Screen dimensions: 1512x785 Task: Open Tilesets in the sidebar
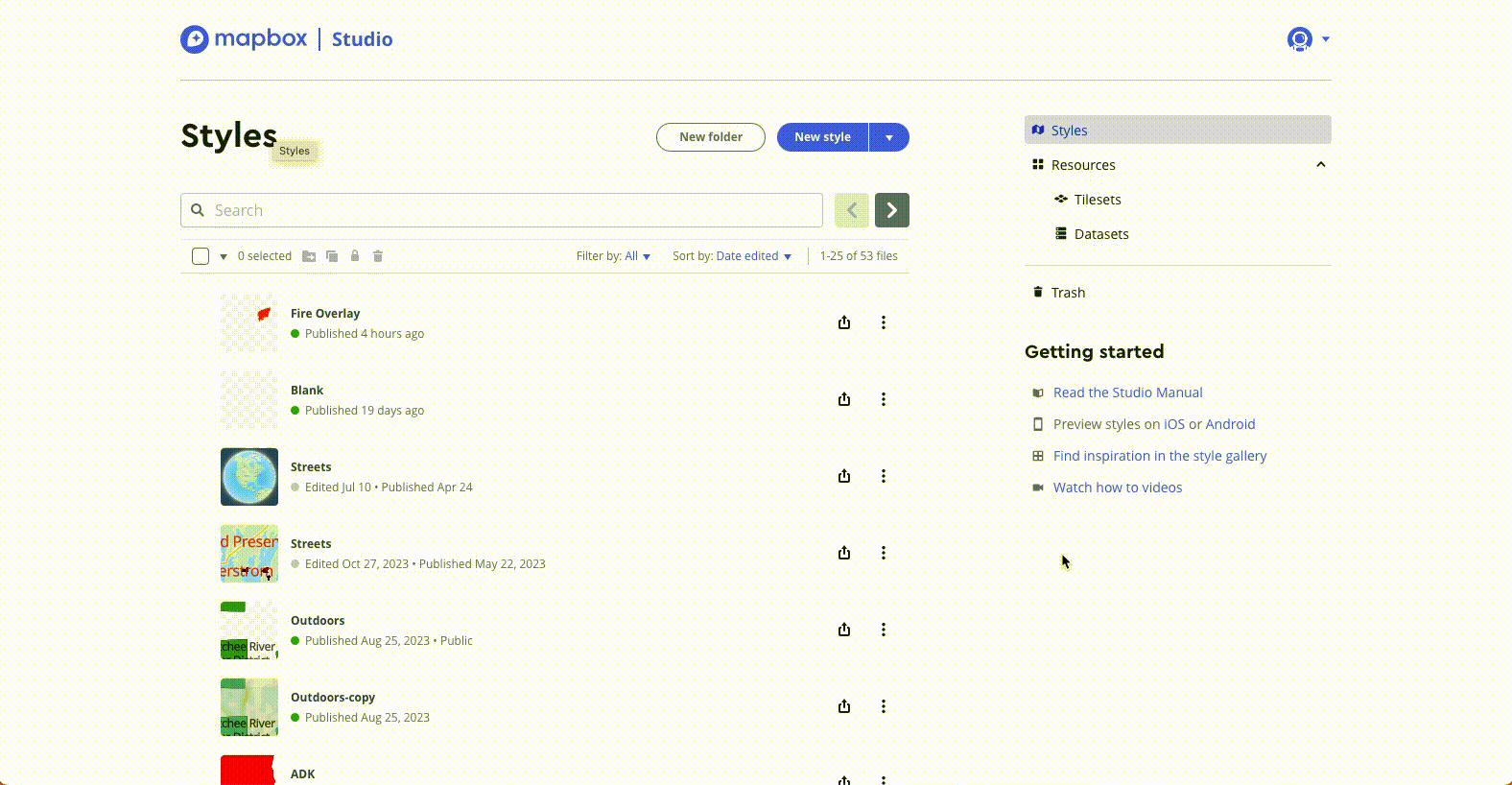pyautogui.click(x=1097, y=200)
